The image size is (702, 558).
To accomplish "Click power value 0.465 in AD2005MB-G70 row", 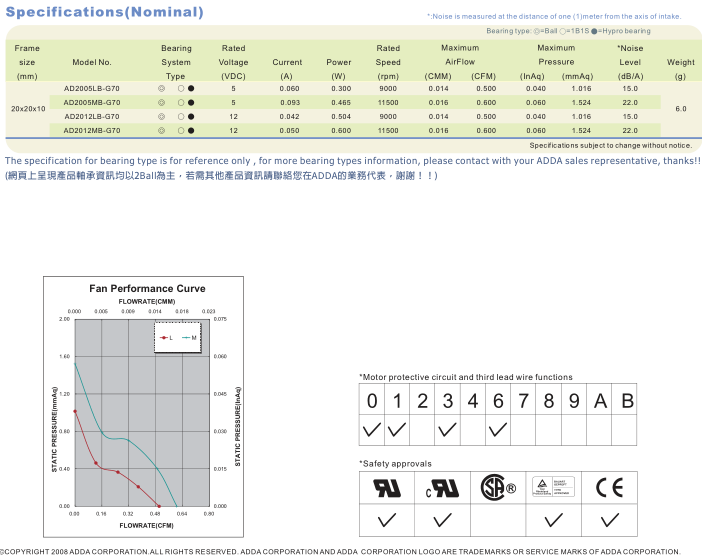I will coord(341,103).
